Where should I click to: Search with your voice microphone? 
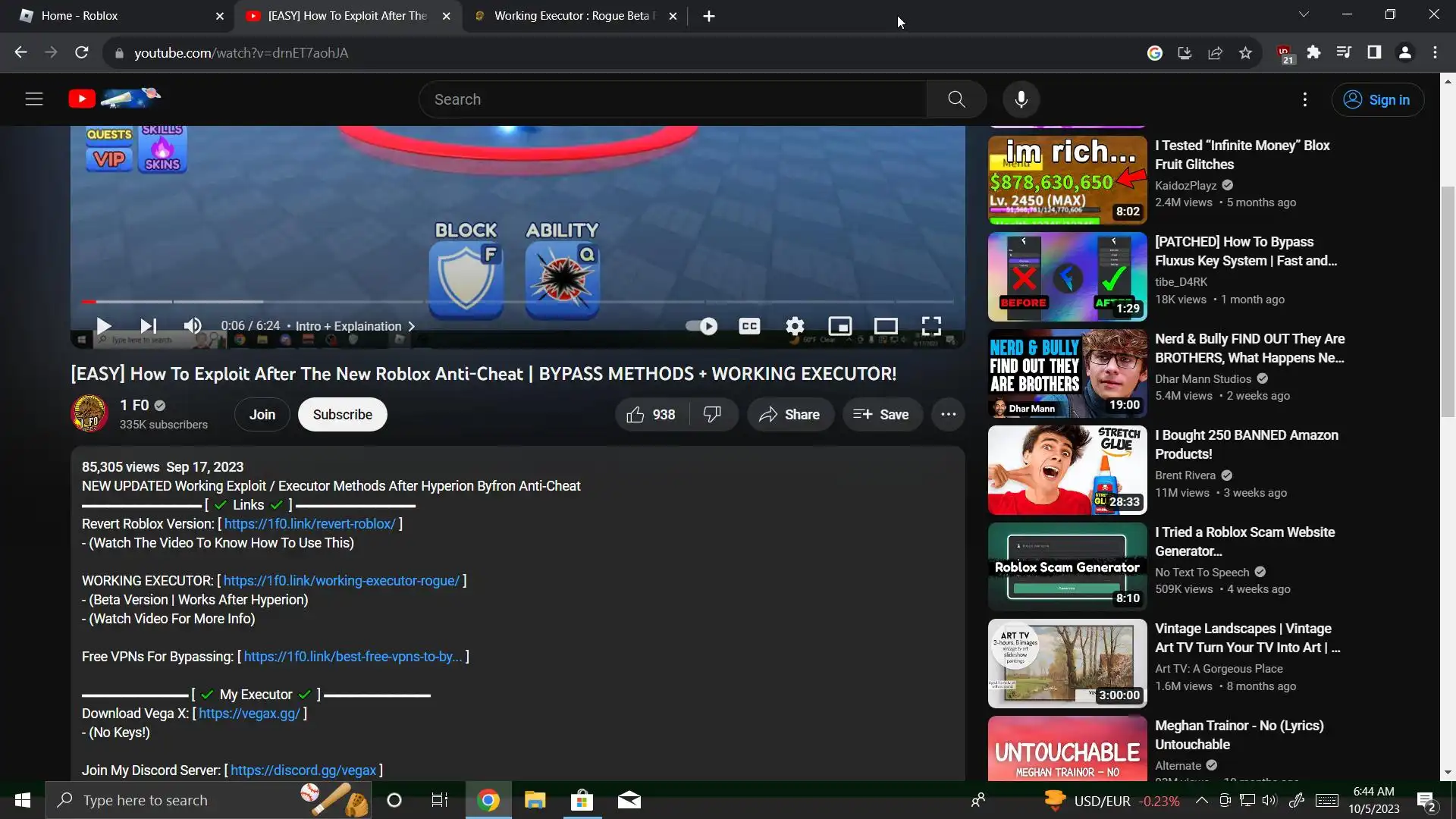1021,99
